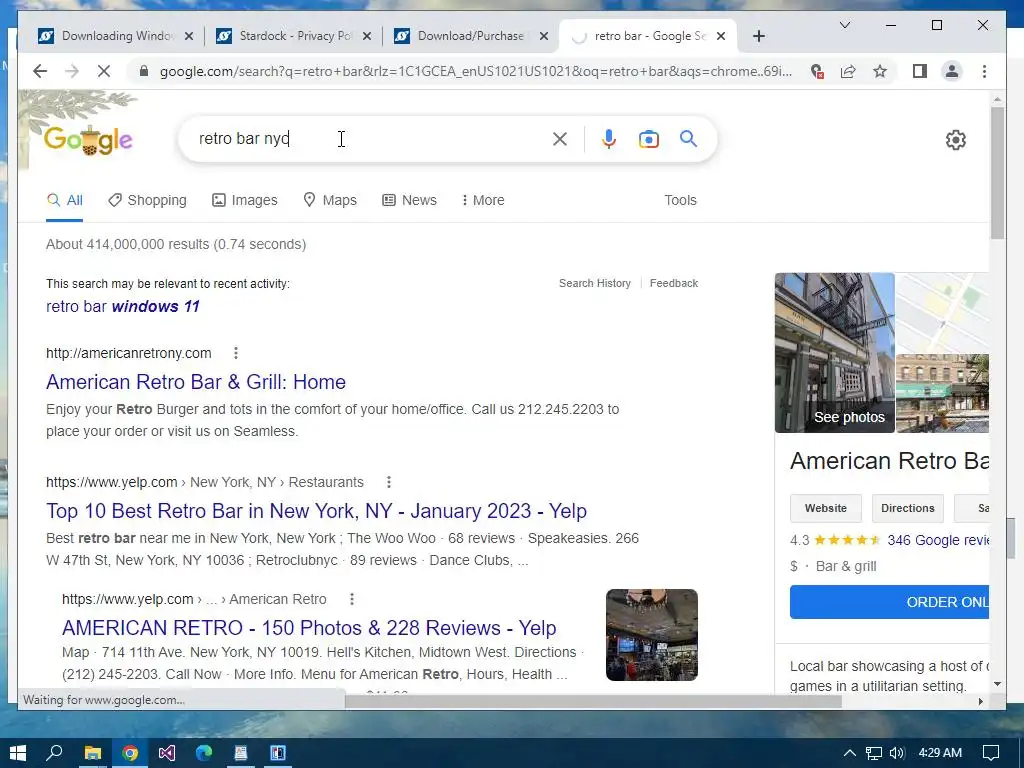Close the Stardock Privacy tab
This screenshot has width=1024, height=768.
367,36
